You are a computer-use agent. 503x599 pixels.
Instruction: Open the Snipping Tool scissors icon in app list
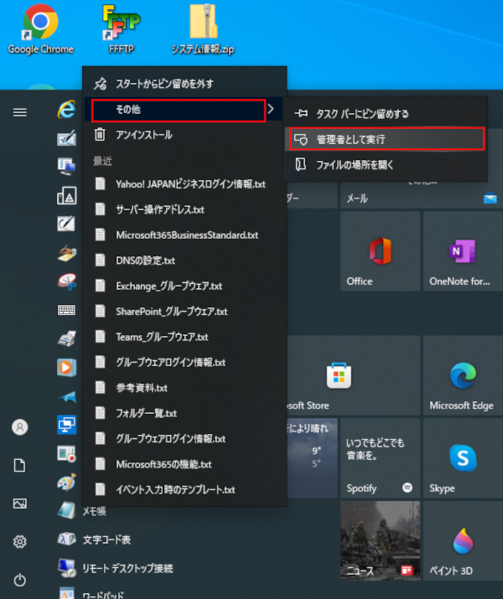(x=67, y=282)
